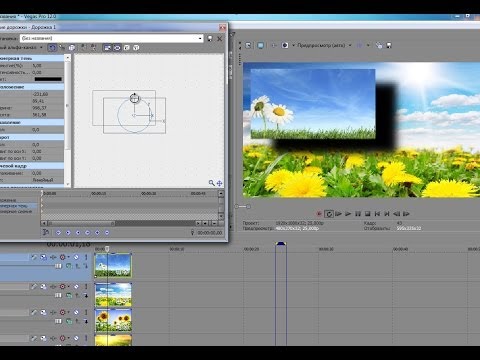Select the 561,58 height value

pos(39,115)
